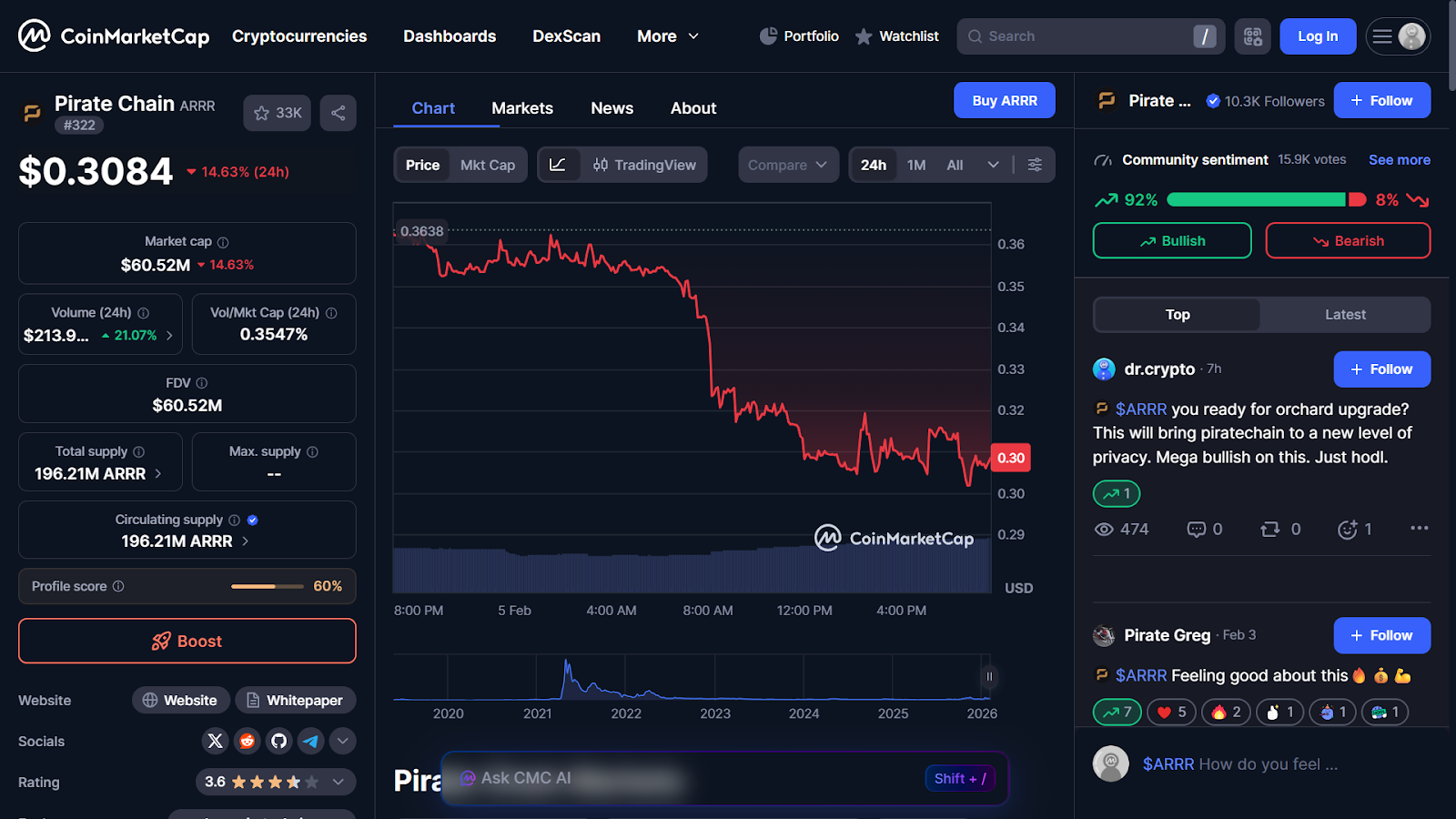1456x819 pixels.
Task: Vote Bullish on community sentiment
Action: coord(1171,241)
